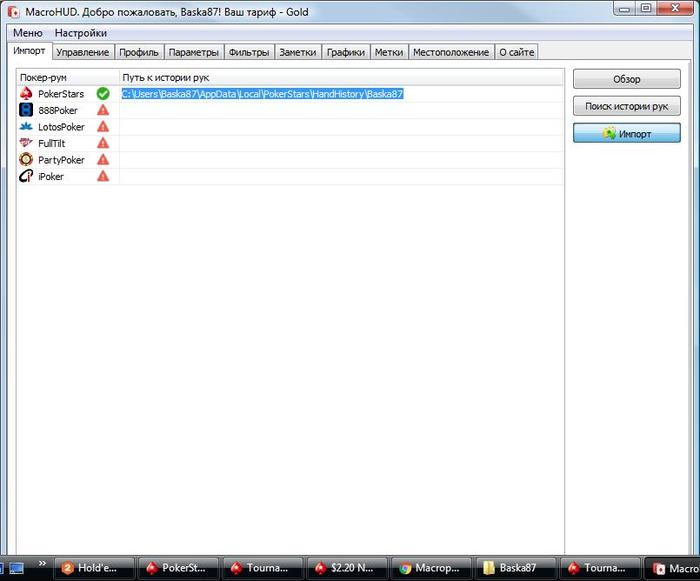Click the MacroHUD title bar app icon
The width and height of the screenshot is (700, 581).
pos(14,12)
